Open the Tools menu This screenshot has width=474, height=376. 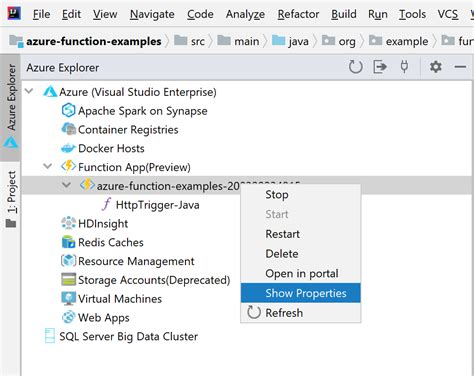pos(412,14)
